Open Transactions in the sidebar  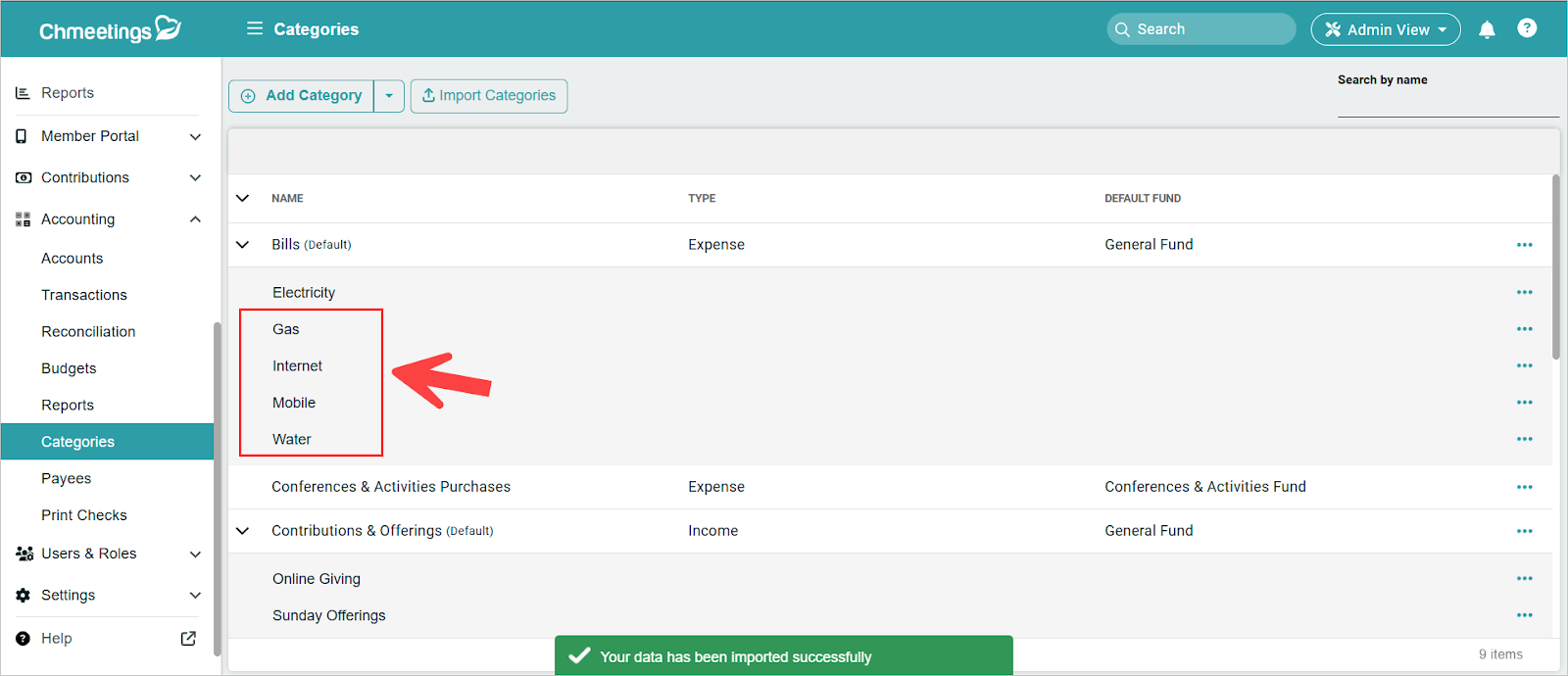tap(84, 295)
